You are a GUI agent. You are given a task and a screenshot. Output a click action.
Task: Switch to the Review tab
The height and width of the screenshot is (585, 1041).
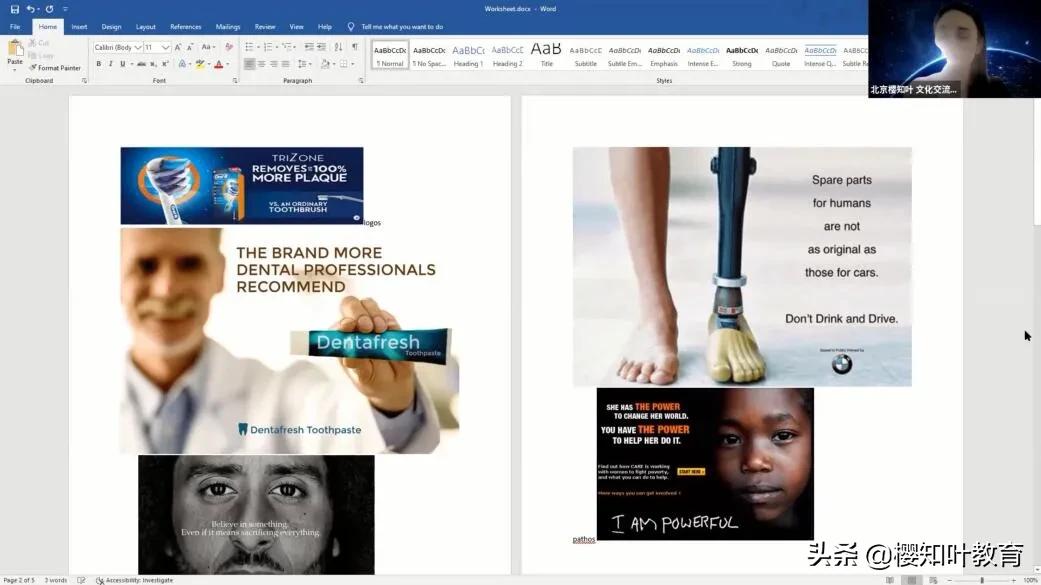click(x=265, y=27)
